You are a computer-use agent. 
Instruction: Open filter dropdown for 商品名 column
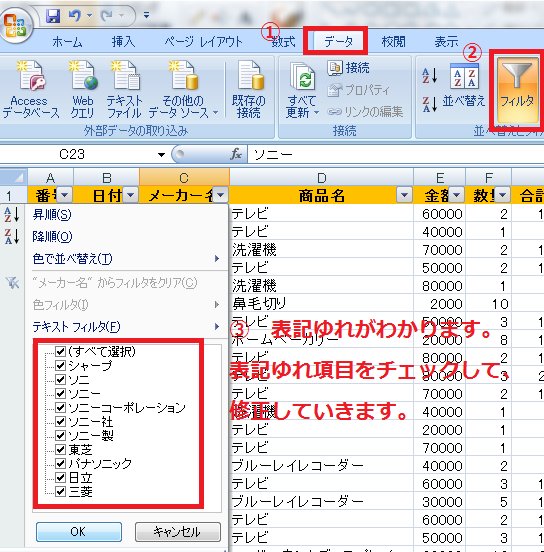pyautogui.click(x=404, y=195)
